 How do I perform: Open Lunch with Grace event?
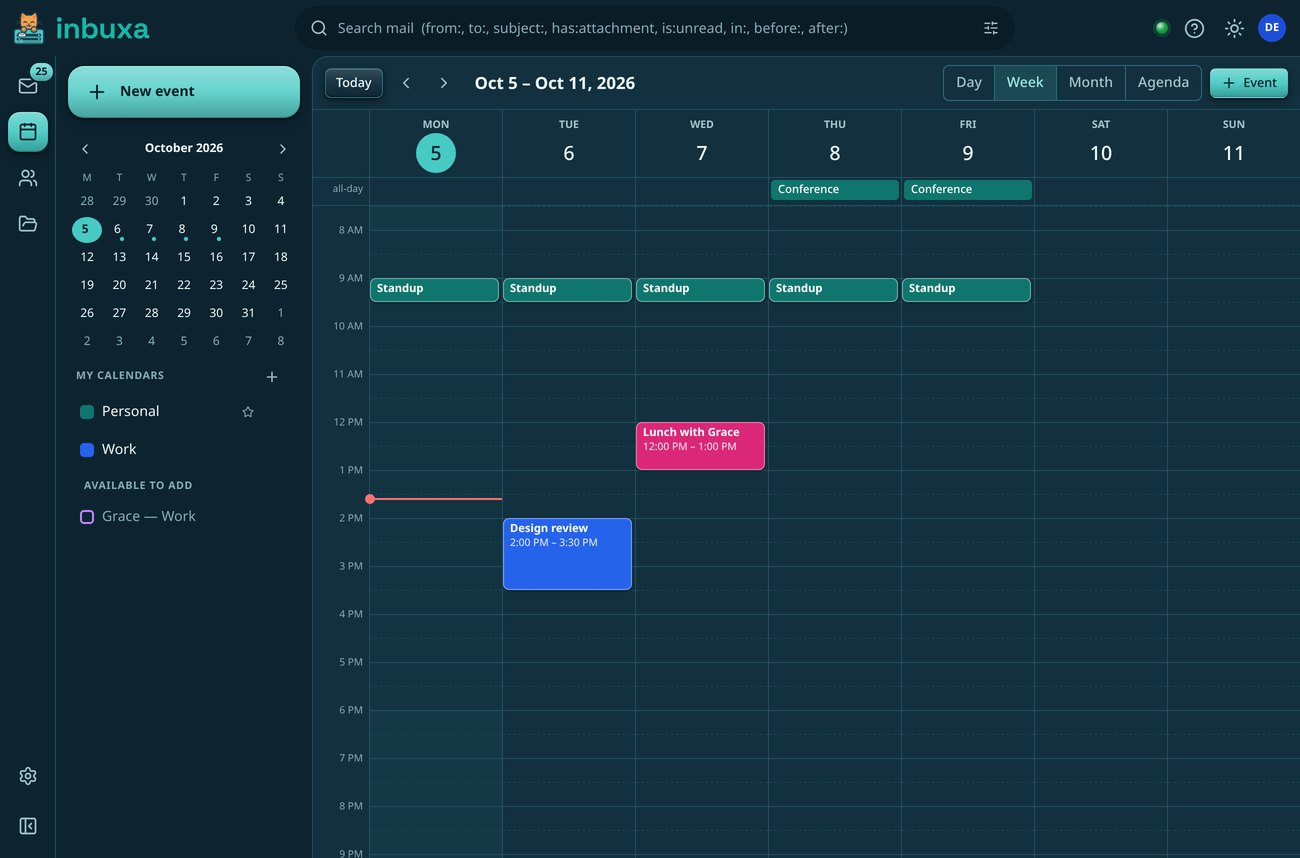pyautogui.click(x=700, y=446)
